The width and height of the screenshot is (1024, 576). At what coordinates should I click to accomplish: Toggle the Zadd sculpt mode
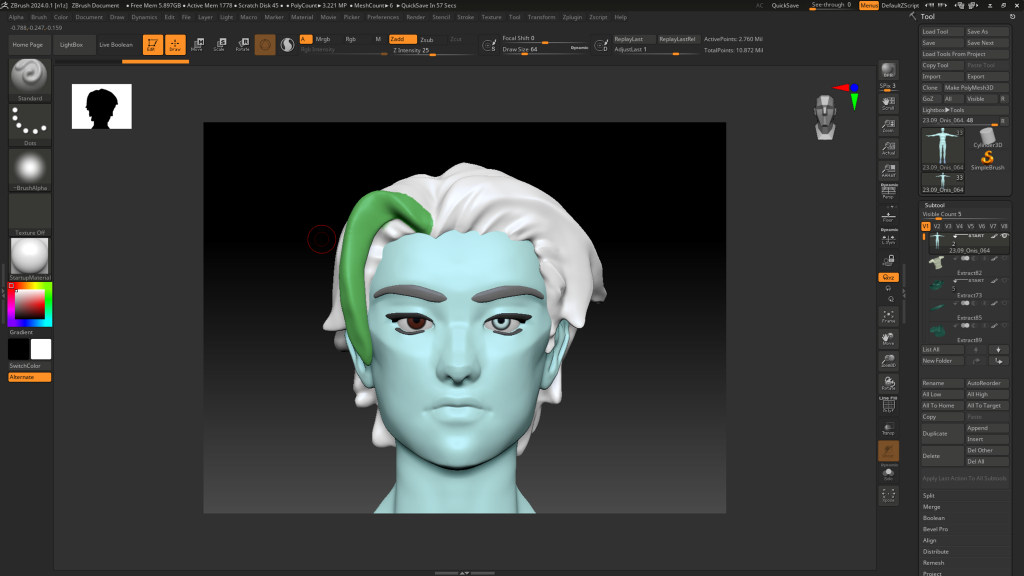coord(402,39)
